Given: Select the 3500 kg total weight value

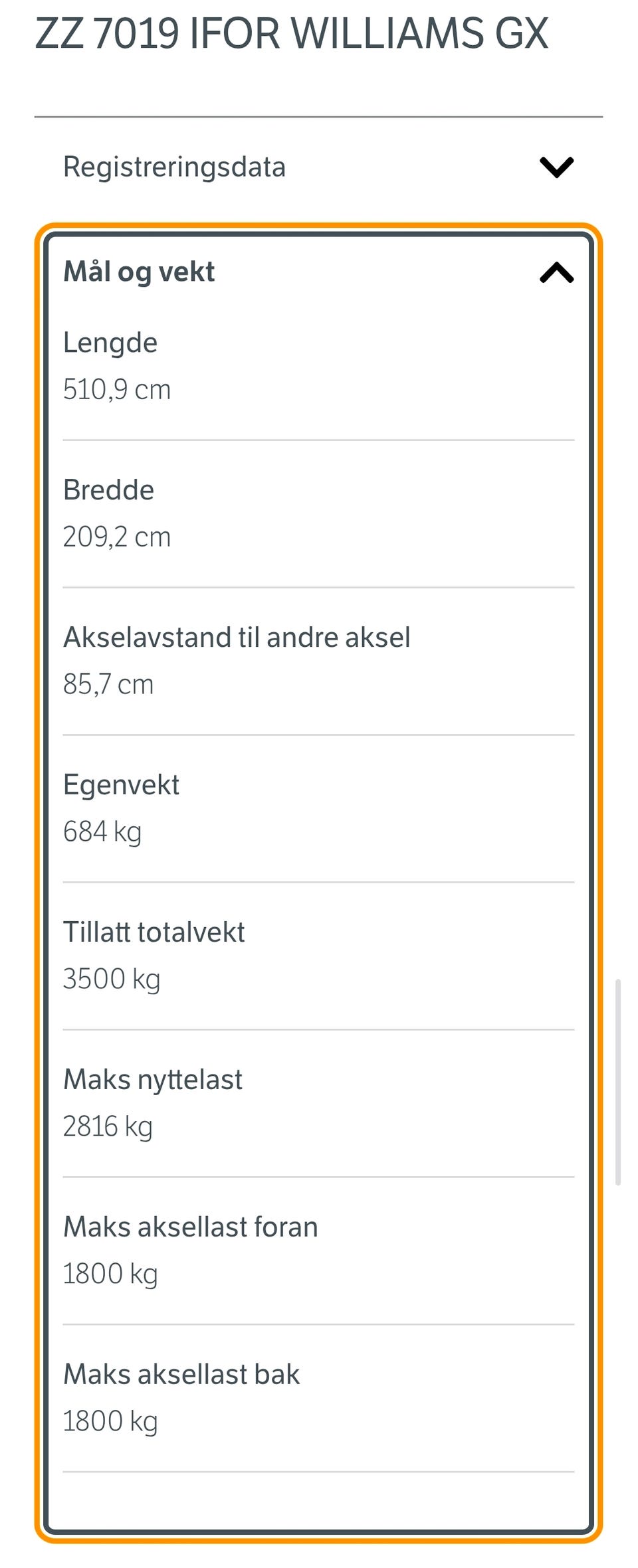Looking at the screenshot, I should pos(112,979).
